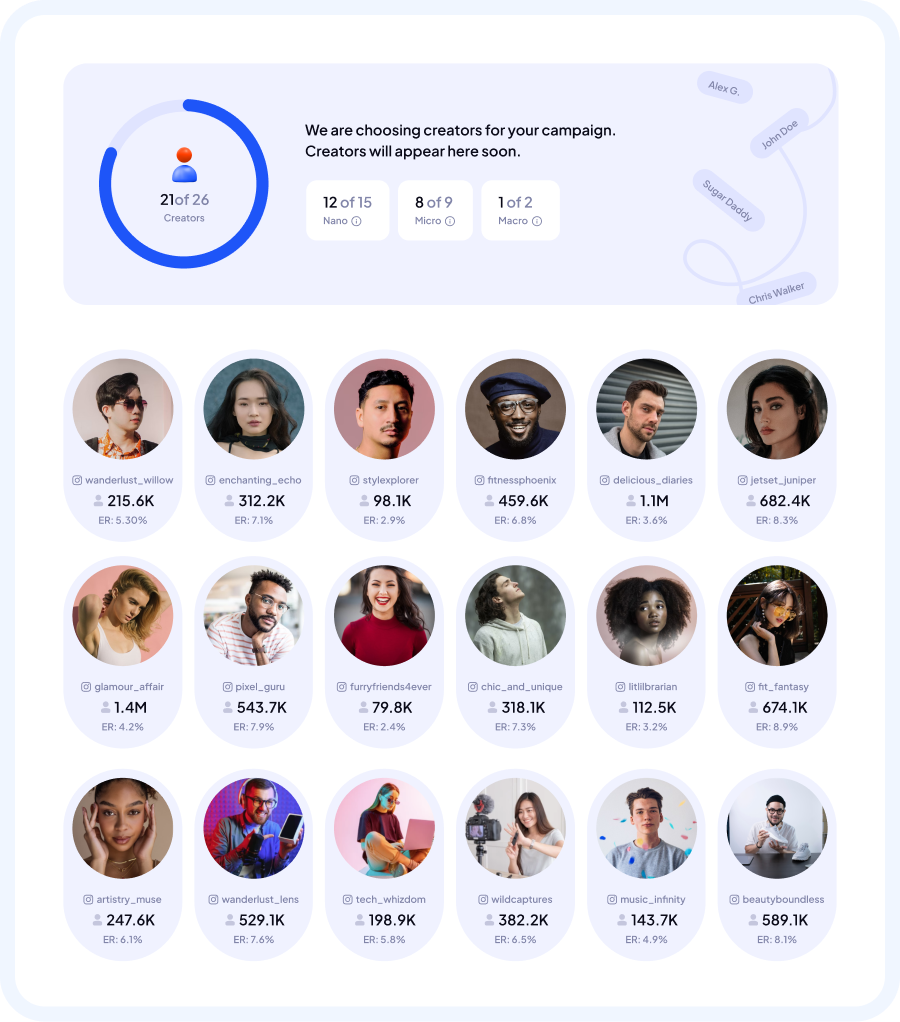Select the 1 of 2 Macro card

[520, 210]
